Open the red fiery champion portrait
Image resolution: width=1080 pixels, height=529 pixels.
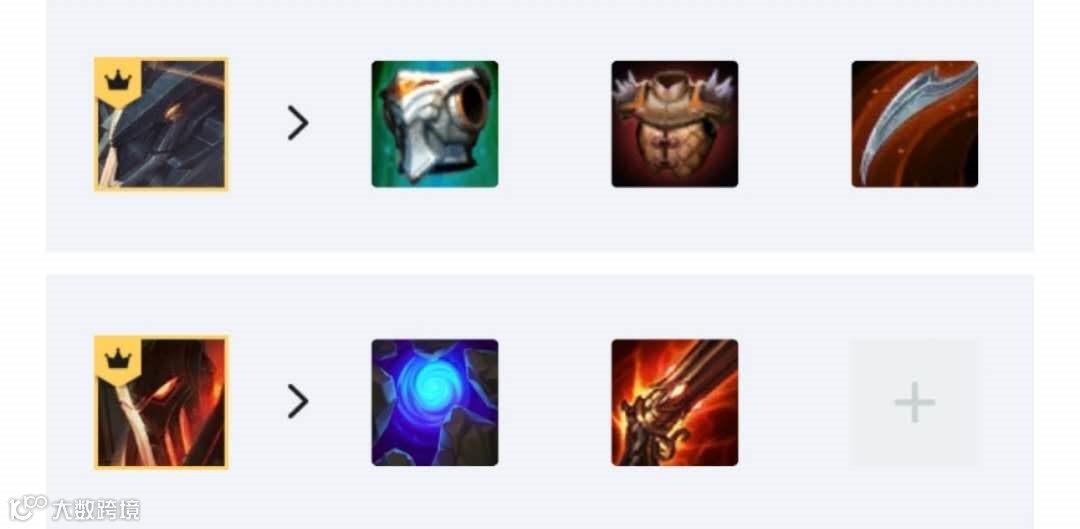161,402
